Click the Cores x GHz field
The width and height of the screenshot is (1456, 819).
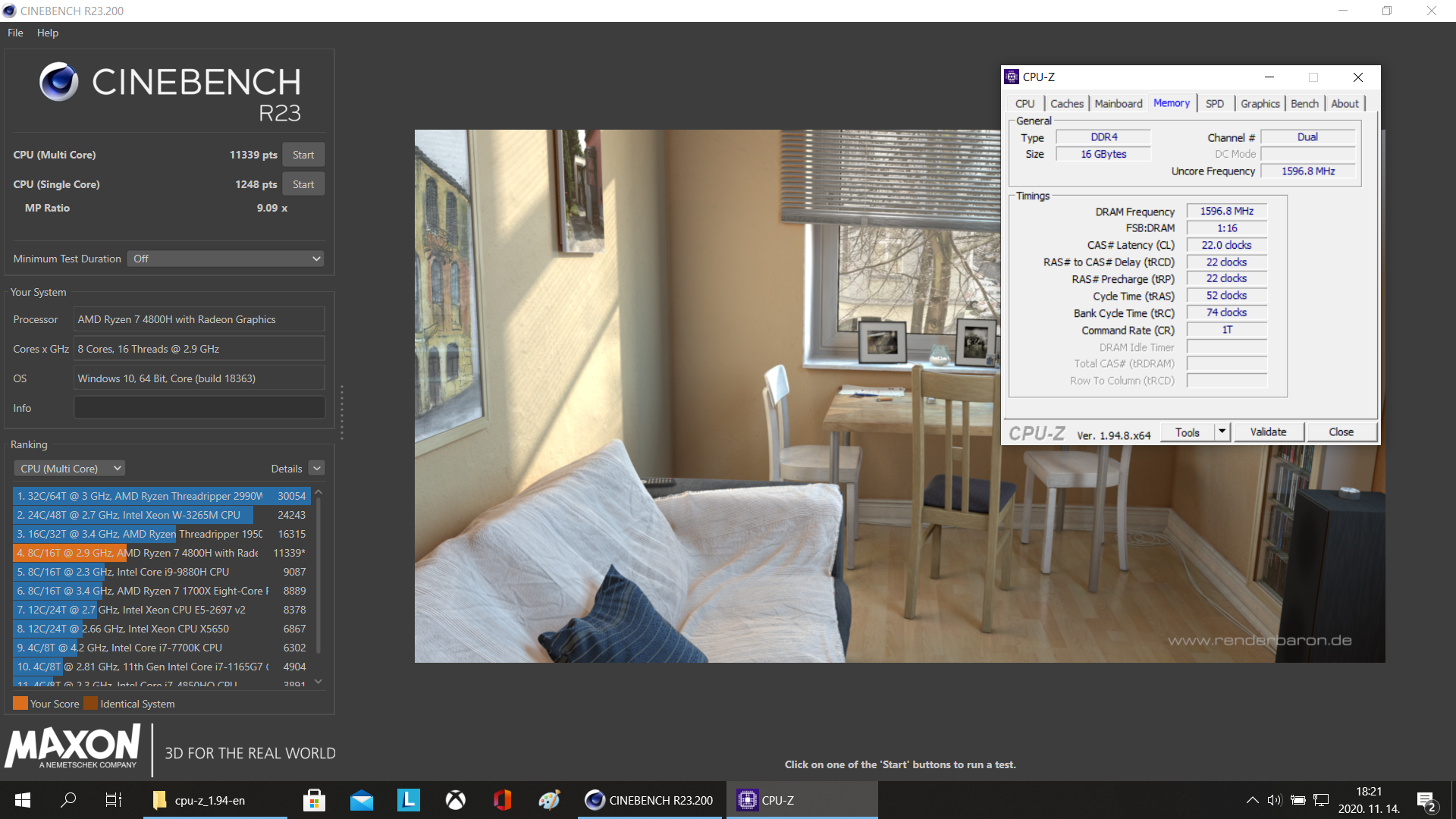coord(199,349)
